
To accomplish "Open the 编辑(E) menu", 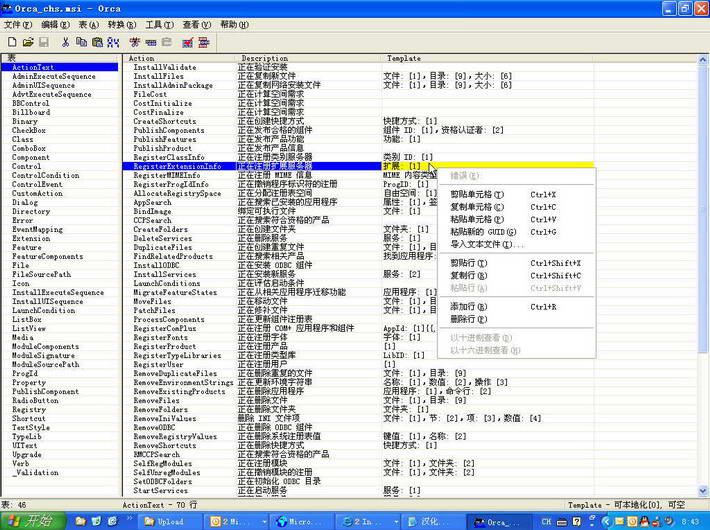I will 55,24.
